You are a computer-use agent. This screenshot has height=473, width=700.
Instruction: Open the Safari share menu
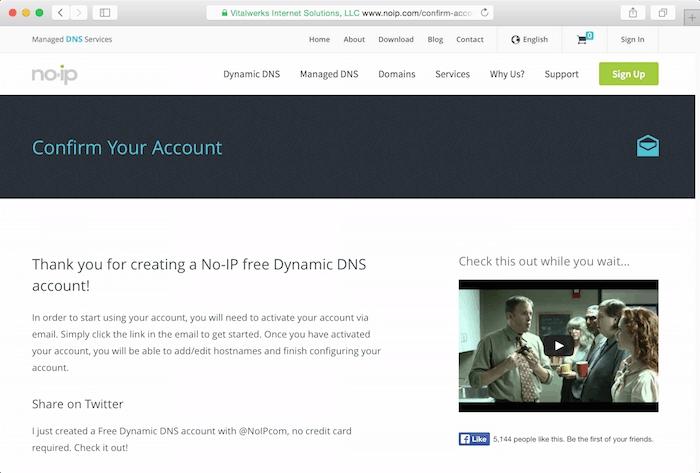(x=633, y=12)
